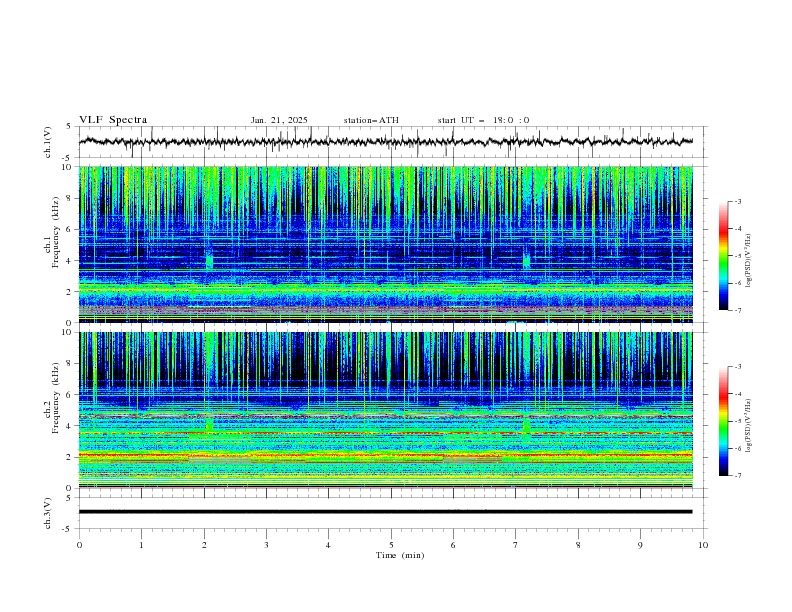This screenshot has width=792, height=612.
Task: Click time axis tick label "10"
Action: pos(703,545)
